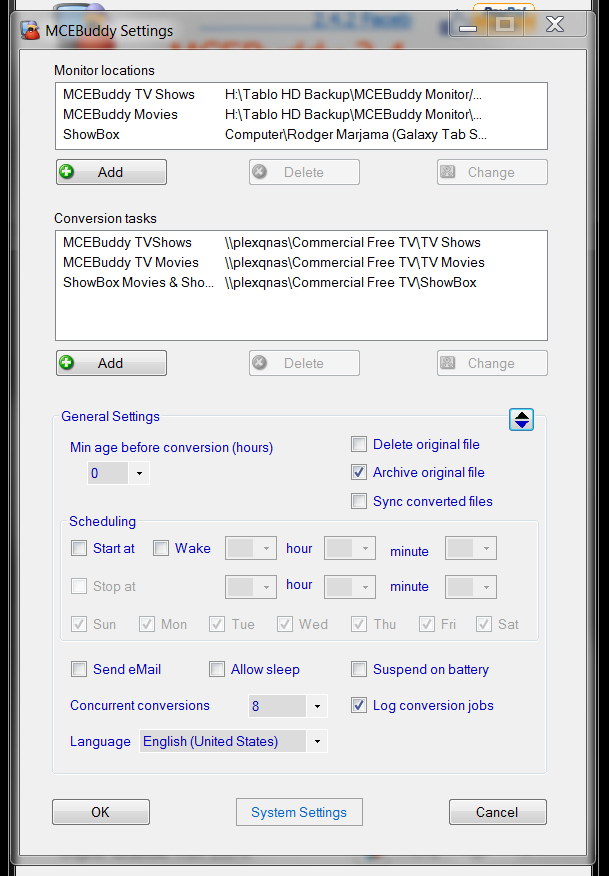The height and width of the screenshot is (876, 609).
Task: Select MCEBuddy TV Movies conversion task
Action: [301, 263]
